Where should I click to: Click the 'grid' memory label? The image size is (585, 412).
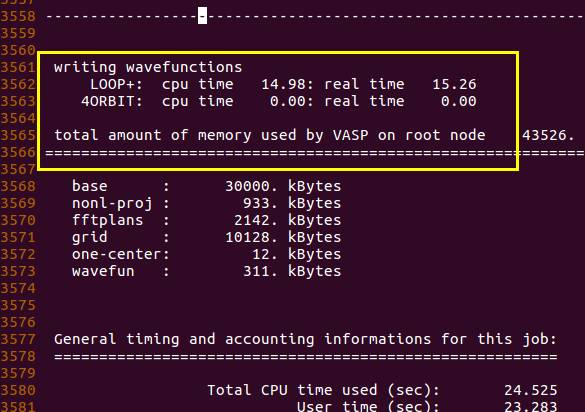[90, 237]
